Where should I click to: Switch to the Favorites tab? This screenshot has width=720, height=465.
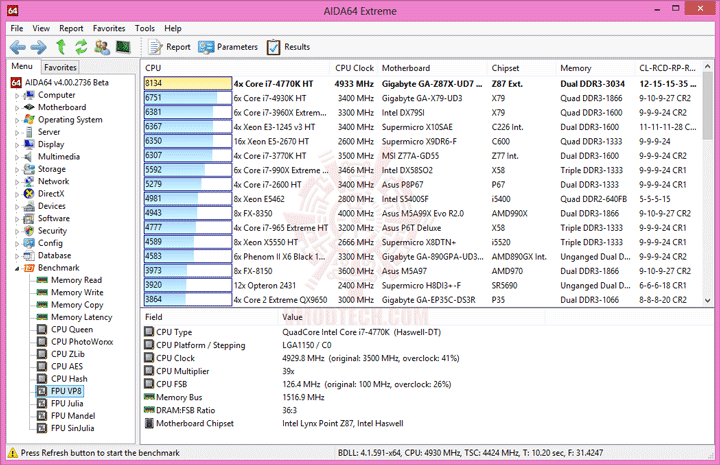click(x=60, y=67)
